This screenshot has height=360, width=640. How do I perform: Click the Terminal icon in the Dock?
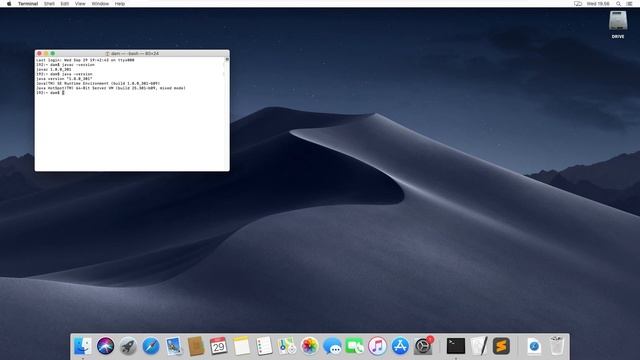pyautogui.click(x=456, y=346)
